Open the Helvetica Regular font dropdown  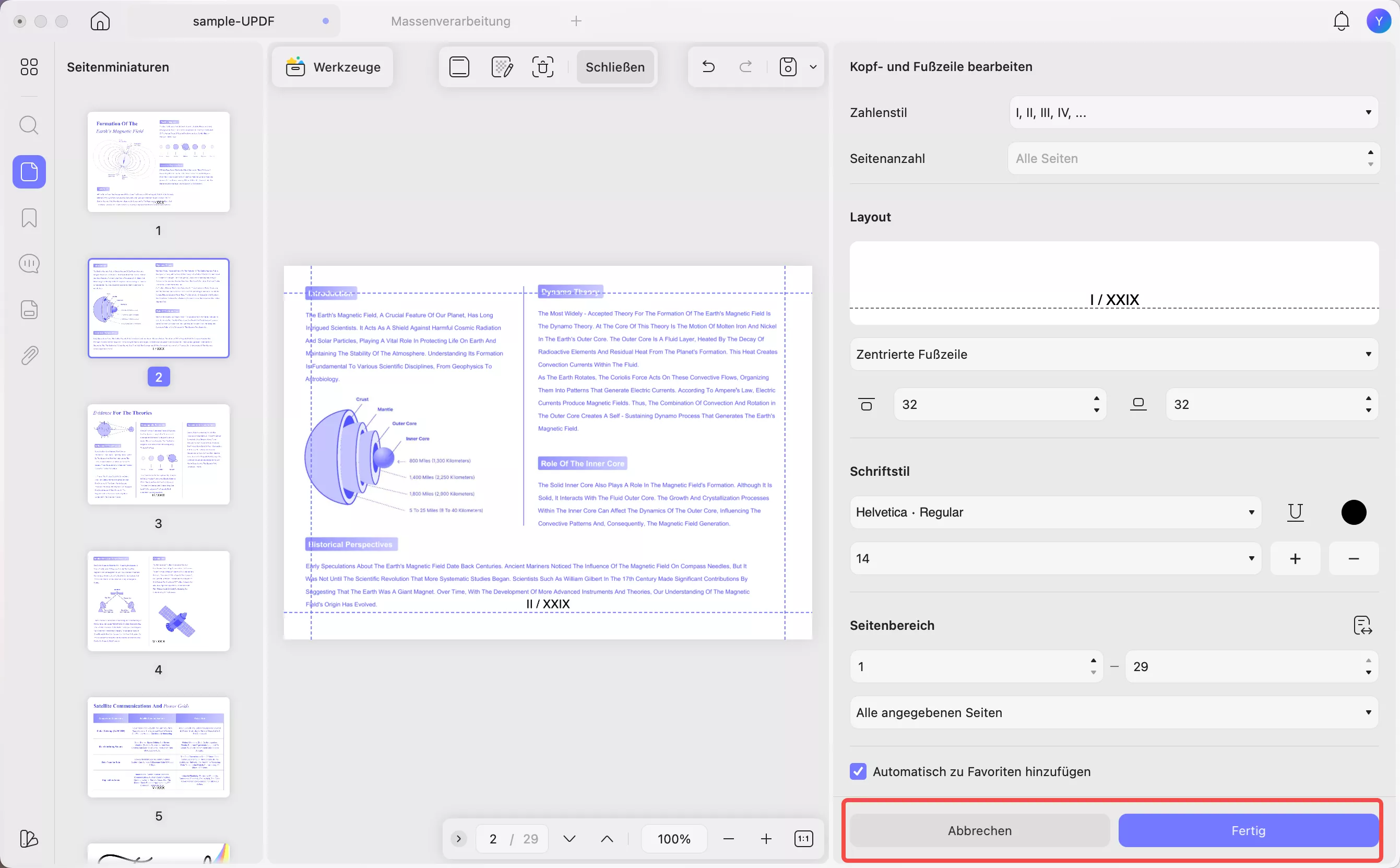pos(1054,512)
